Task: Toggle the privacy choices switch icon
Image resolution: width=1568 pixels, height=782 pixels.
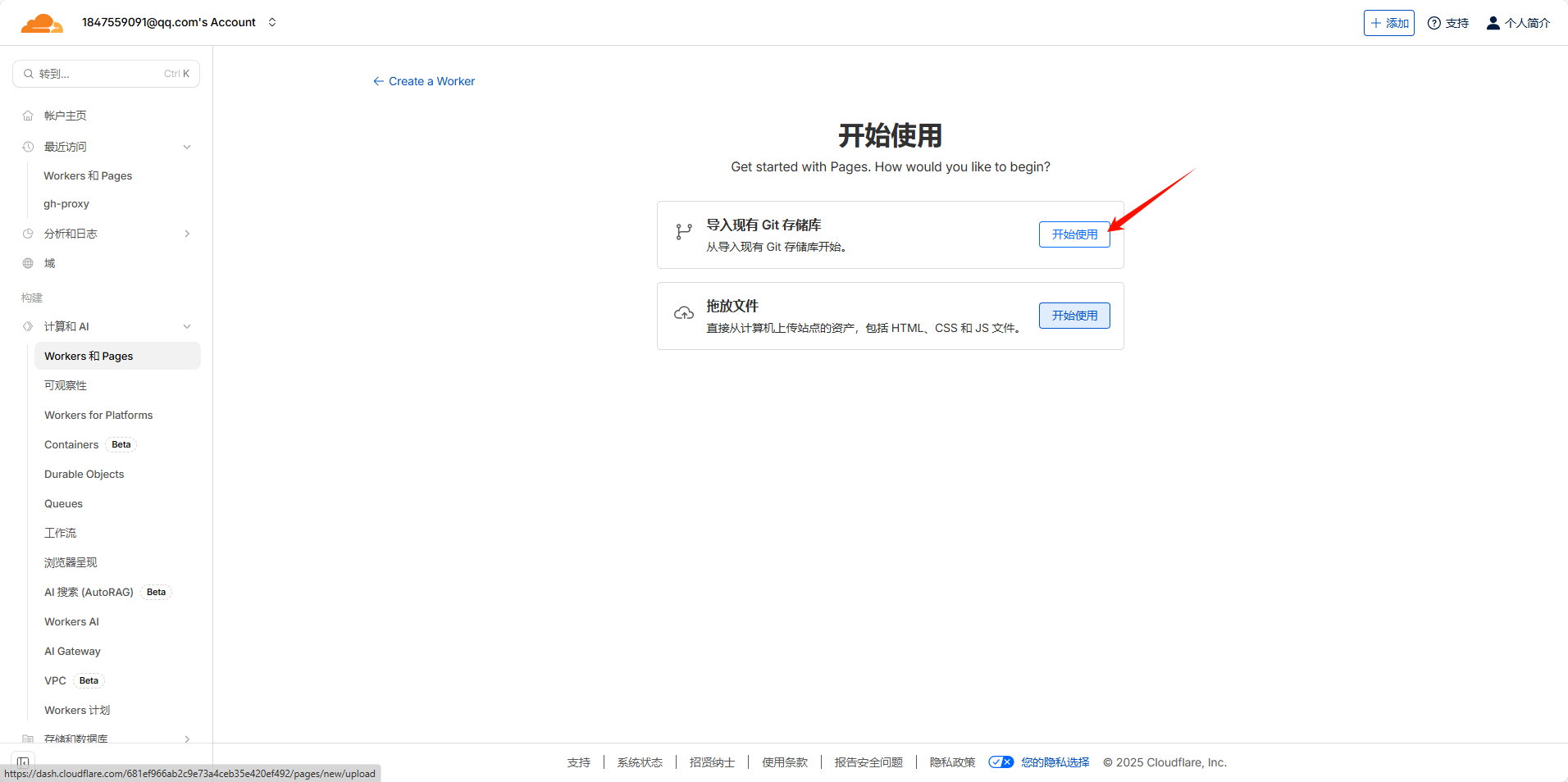Action: coord(1001,762)
